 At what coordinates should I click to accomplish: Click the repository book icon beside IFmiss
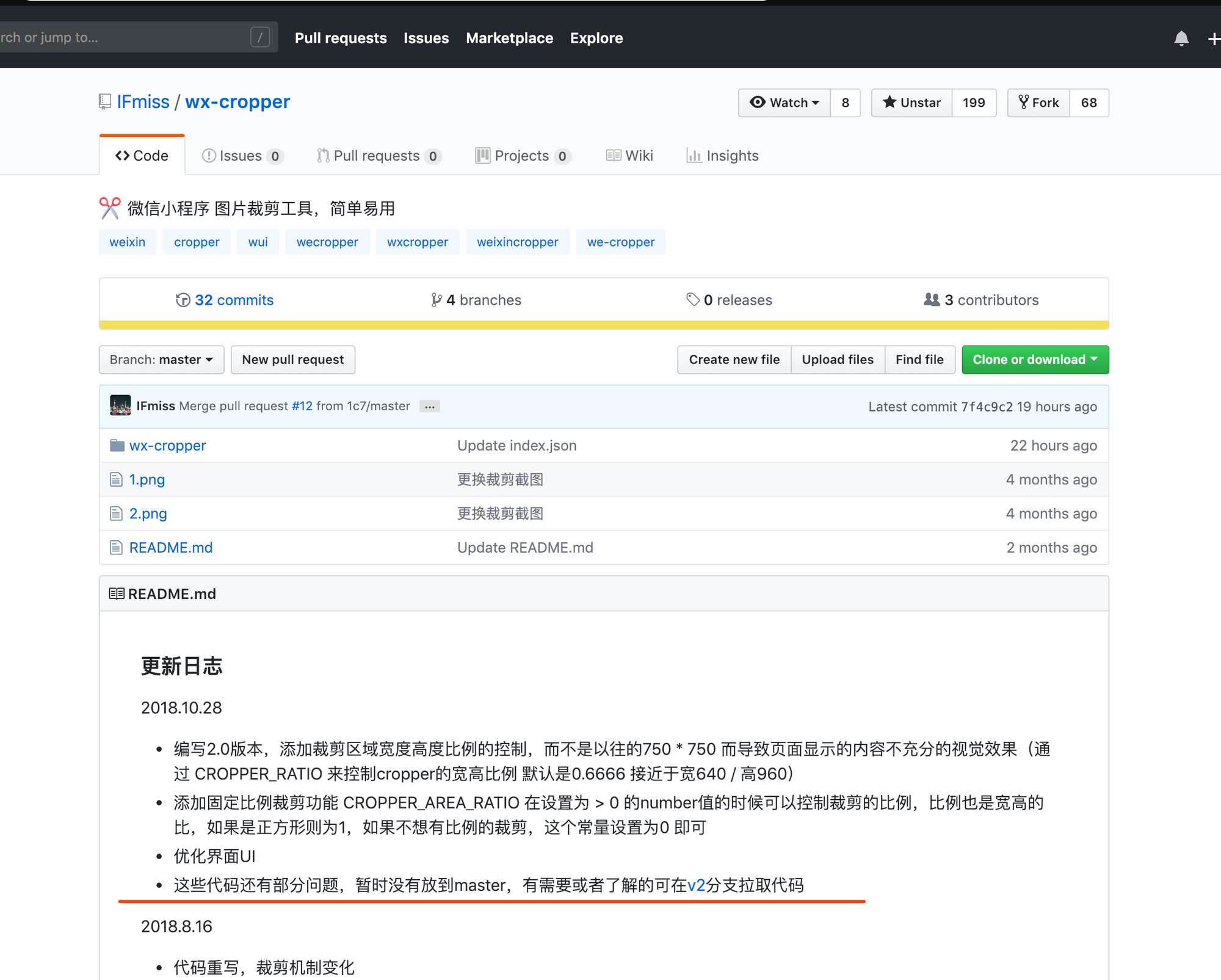coord(105,101)
